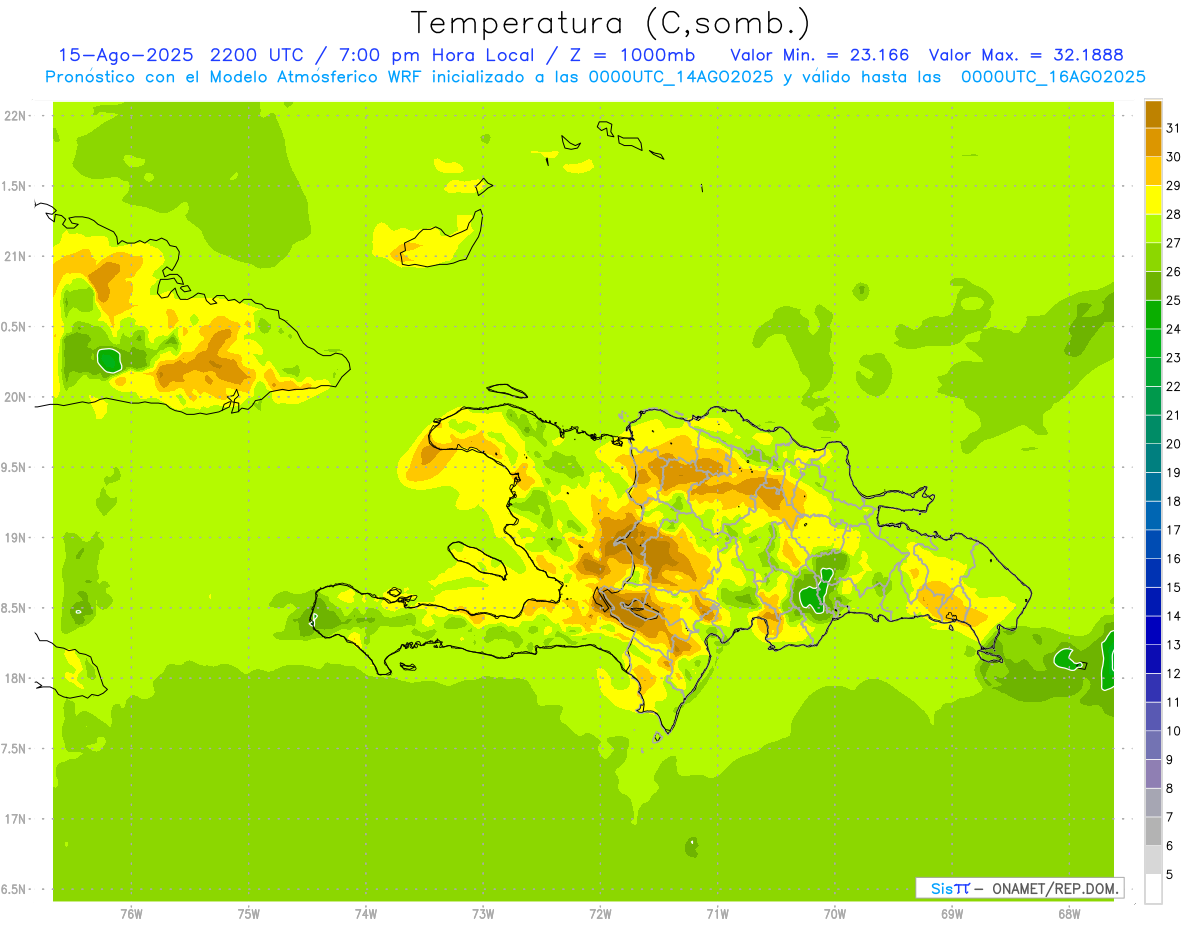
Task: Click the title "Temperatura (C,somb.)"
Action: click(611, 23)
